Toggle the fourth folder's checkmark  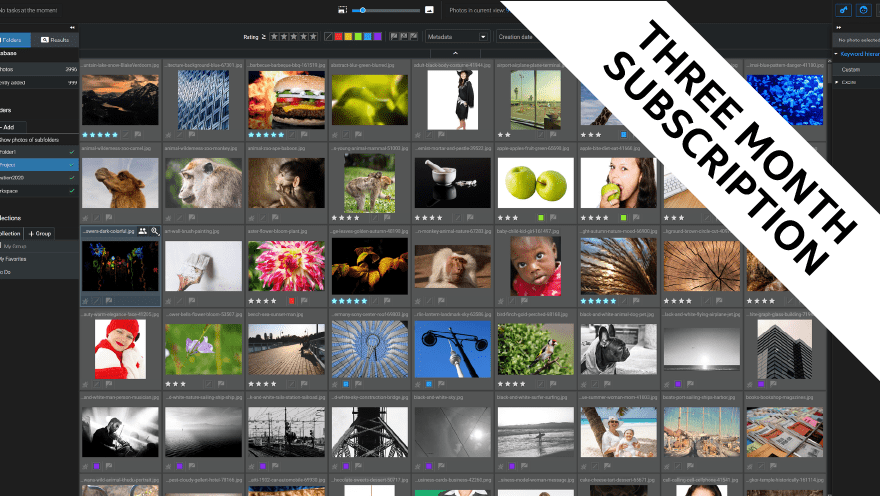coord(72,191)
